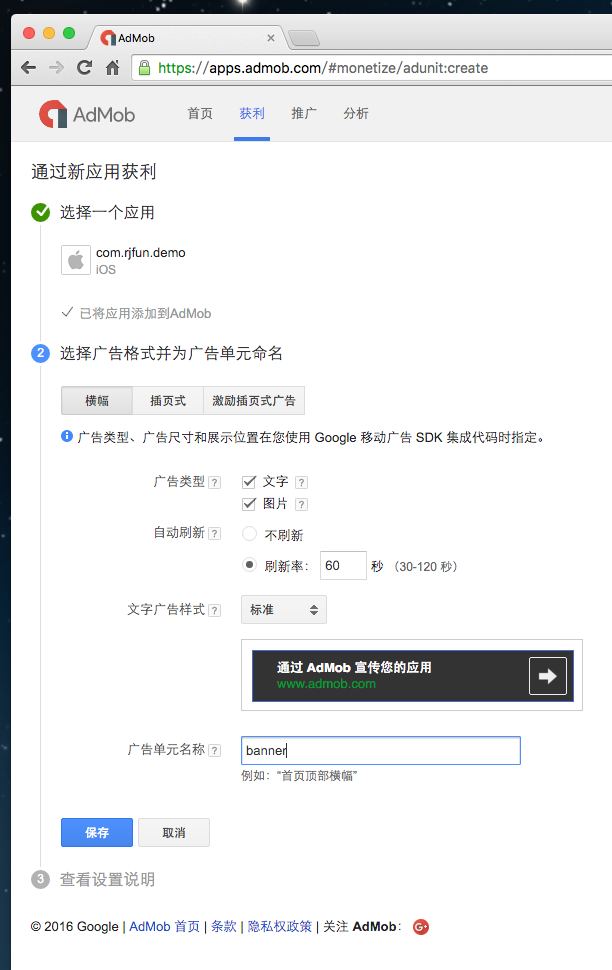The image size is (612, 970).
Task: Open the 获利 navigation tab
Action: coord(252,114)
